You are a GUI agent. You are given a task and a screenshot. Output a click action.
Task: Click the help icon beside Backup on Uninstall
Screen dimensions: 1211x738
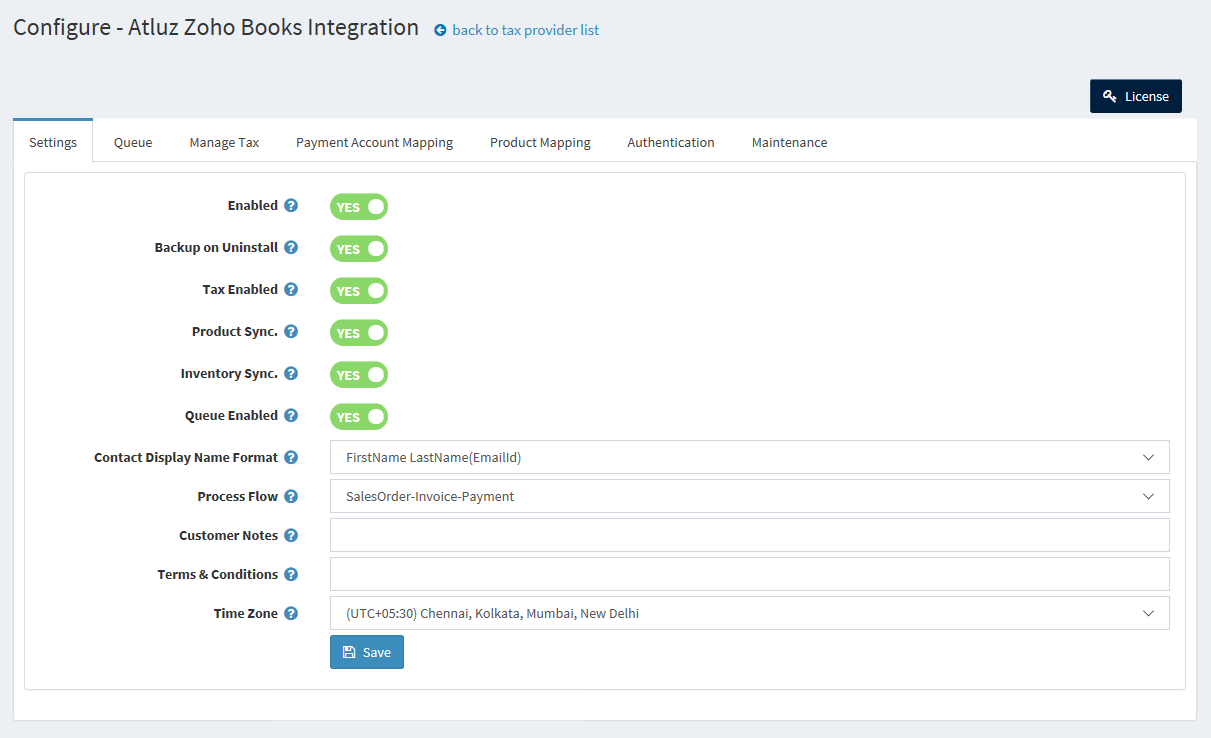click(291, 248)
